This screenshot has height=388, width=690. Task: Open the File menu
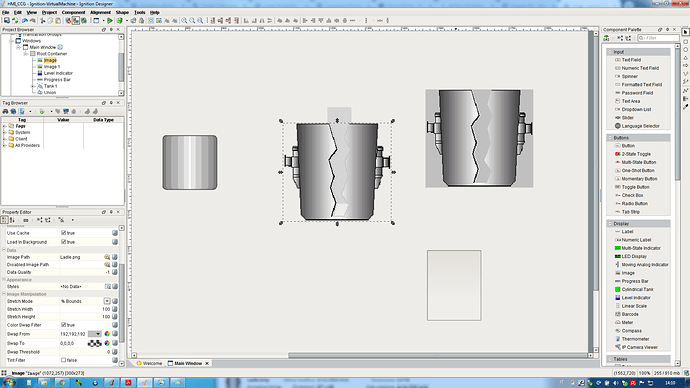click(5, 12)
